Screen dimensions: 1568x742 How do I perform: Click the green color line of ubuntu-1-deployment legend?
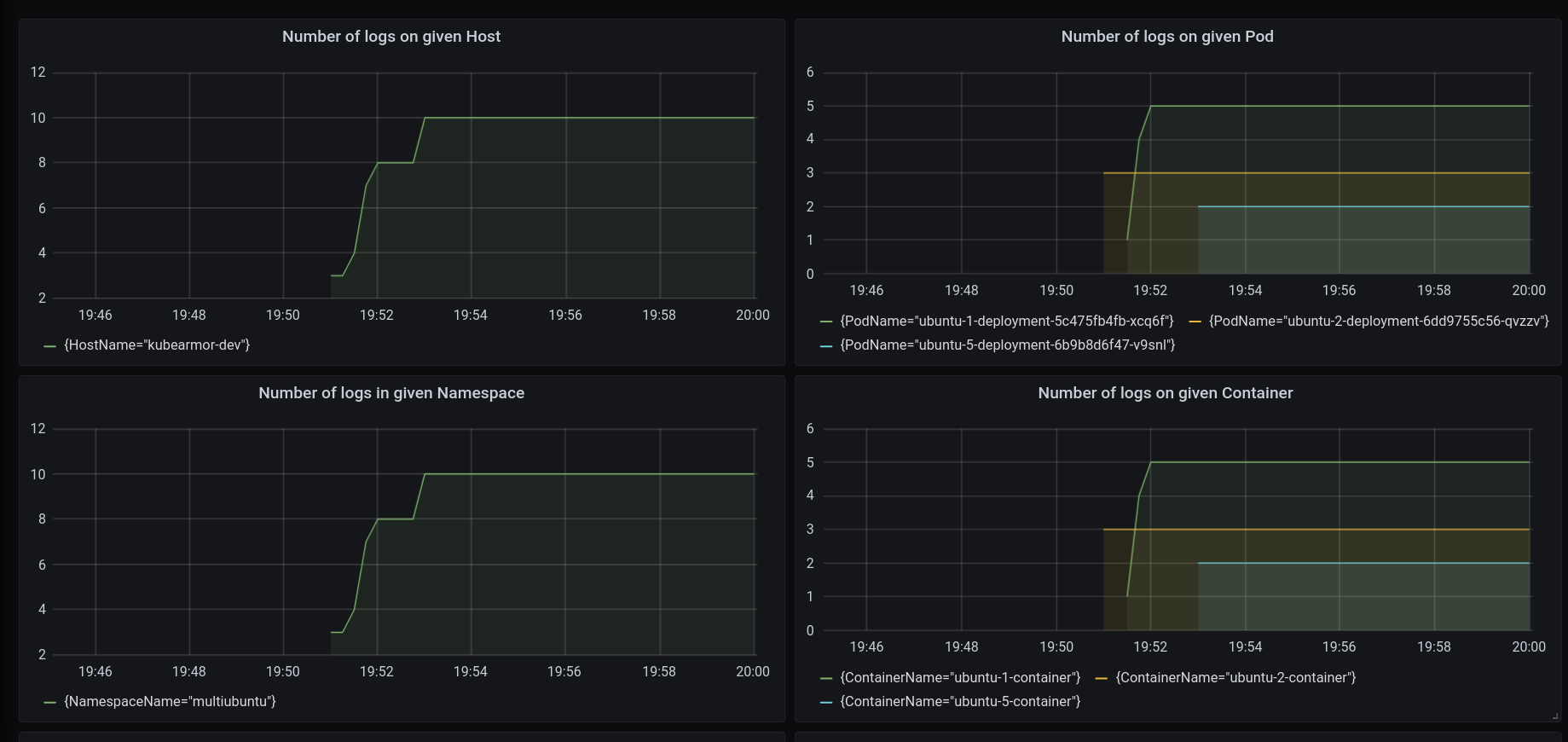pyautogui.click(x=825, y=322)
